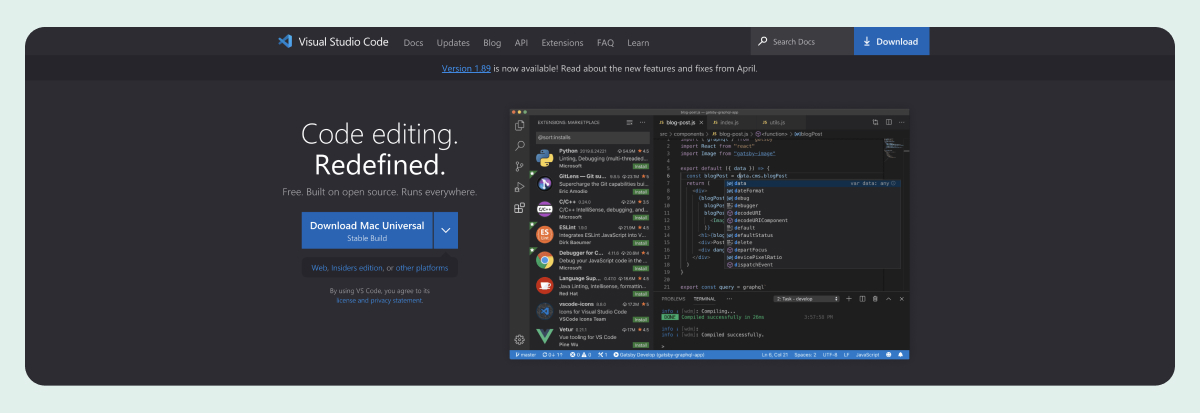The image size is (1200, 413).
Task: Open the Source Control icon in activity bar
Action: [519, 167]
